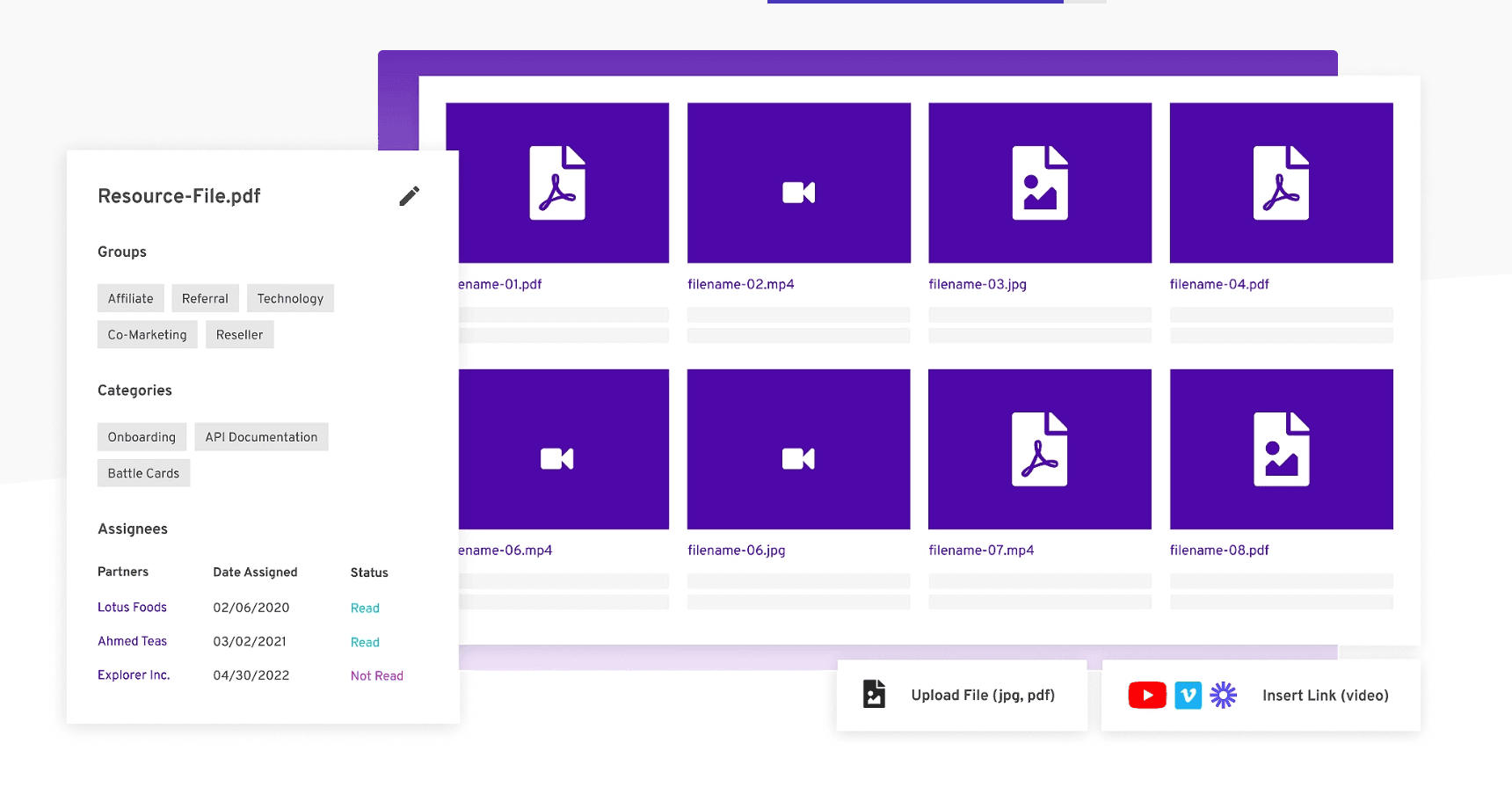Click the image file icon on filename-03.jpg
1512x795 pixels.
[1040, 183]
